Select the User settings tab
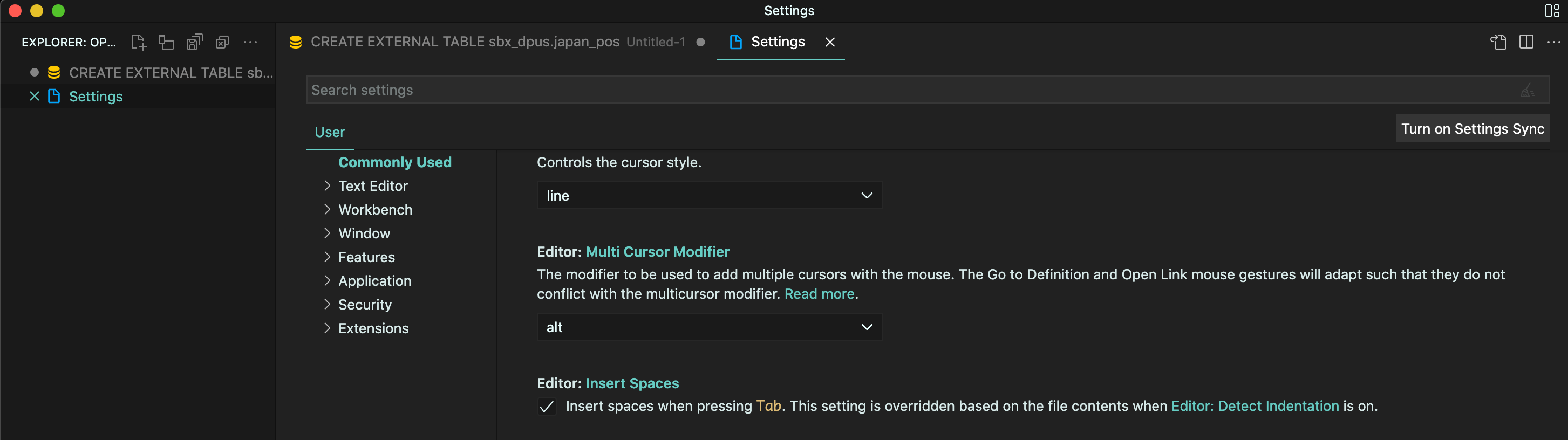 (x=329, y=132)
